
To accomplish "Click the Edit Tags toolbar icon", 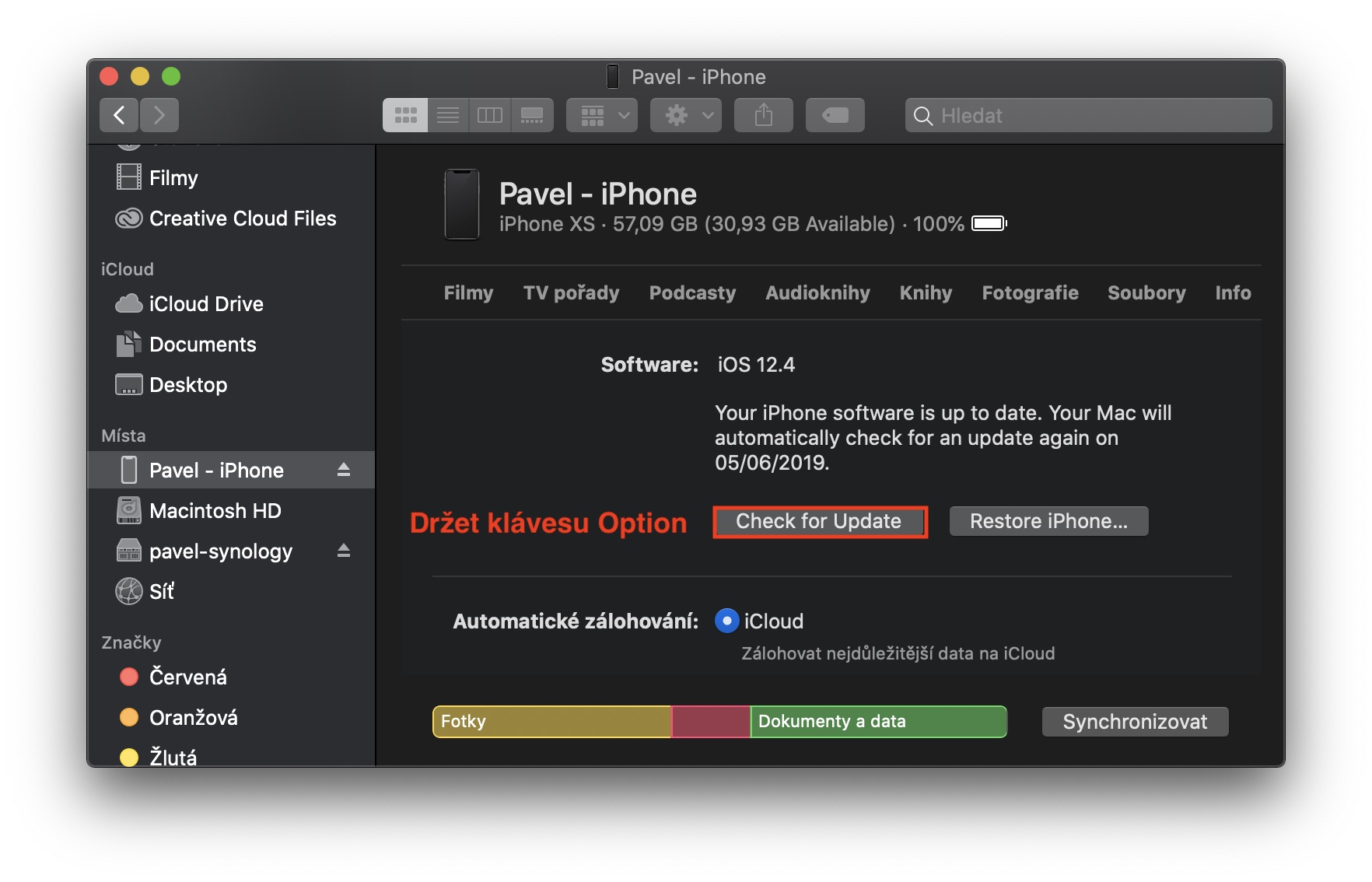I will coord(835,115).
